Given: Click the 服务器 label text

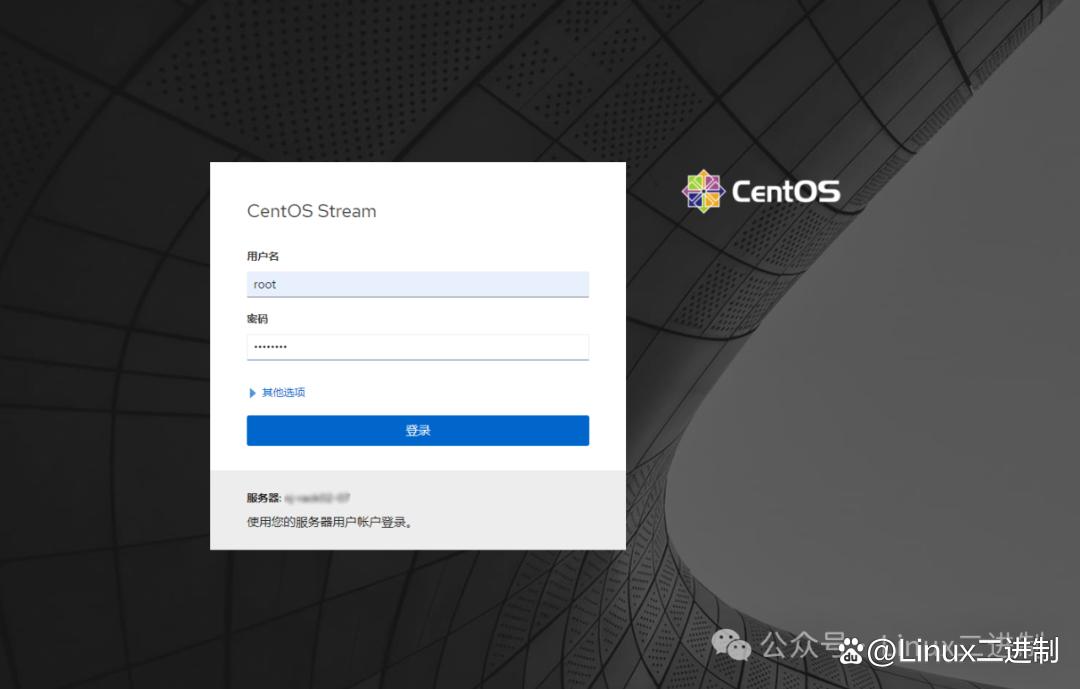Looking at the screenshot, I should [264, 497].
